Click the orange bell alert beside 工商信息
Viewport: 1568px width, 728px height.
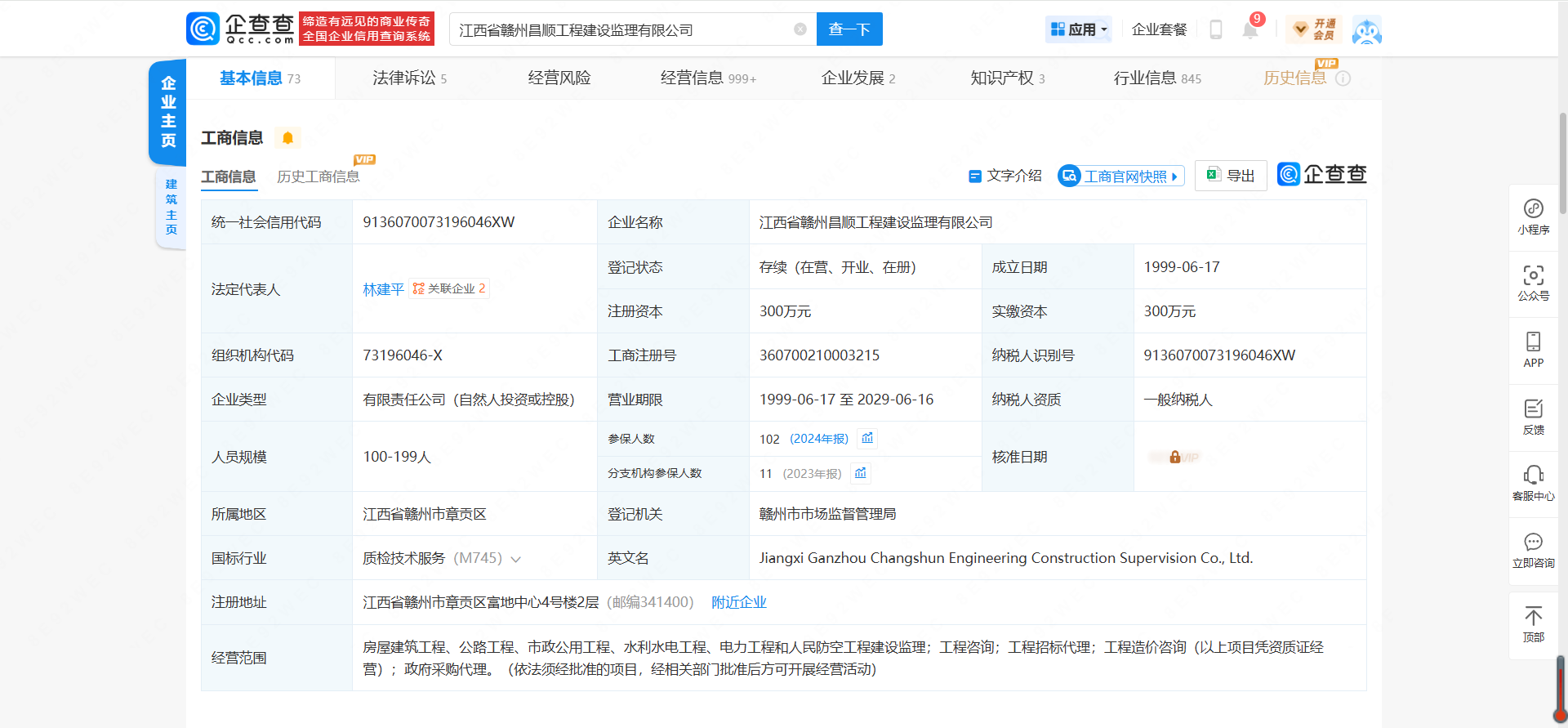(x=287, y=138)
